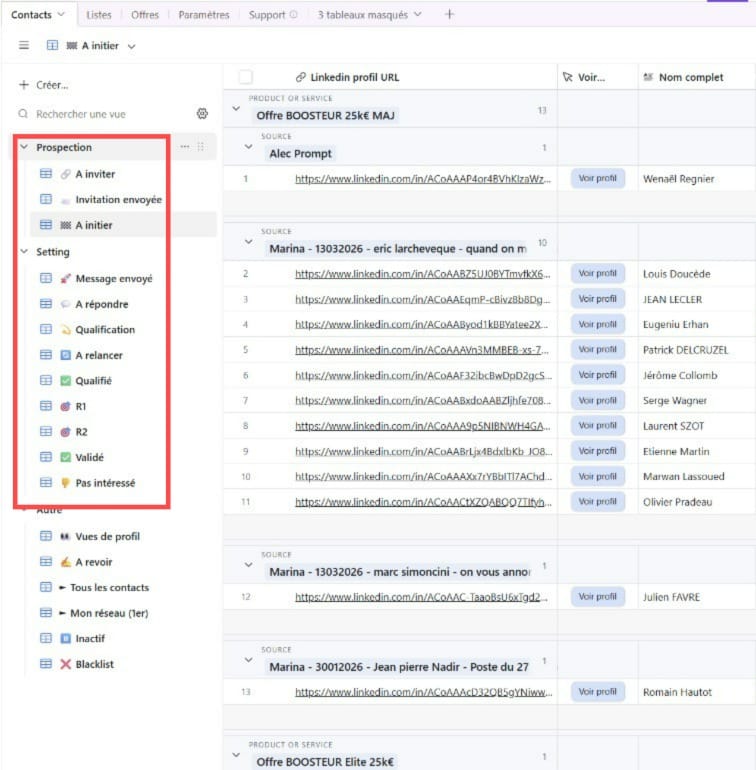Viewport: 756px width, 770px height.
Task: Open the A initier view dropdown in toolbar
Action: click(131, 46)
